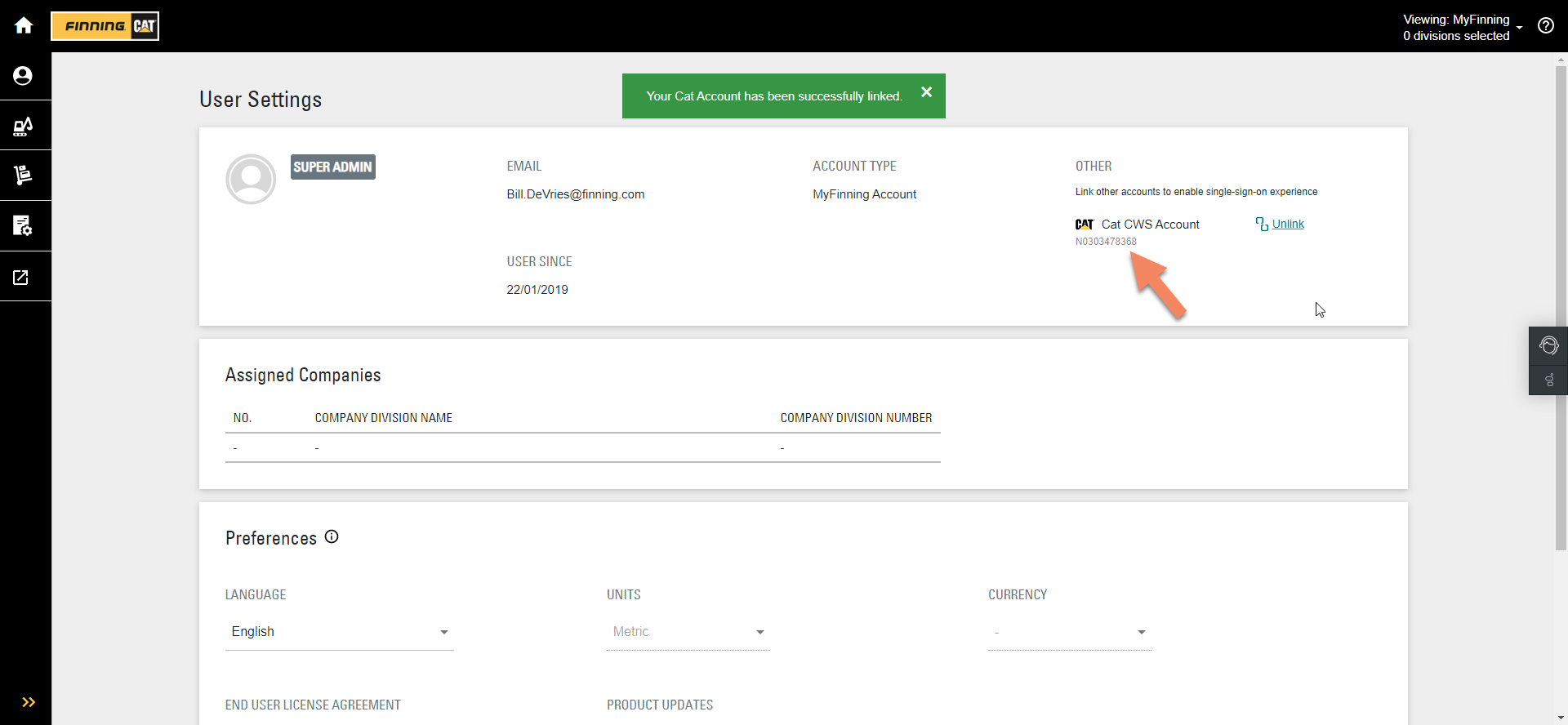Open the Viewing MyFinning divisions selector

(1462, 27)
